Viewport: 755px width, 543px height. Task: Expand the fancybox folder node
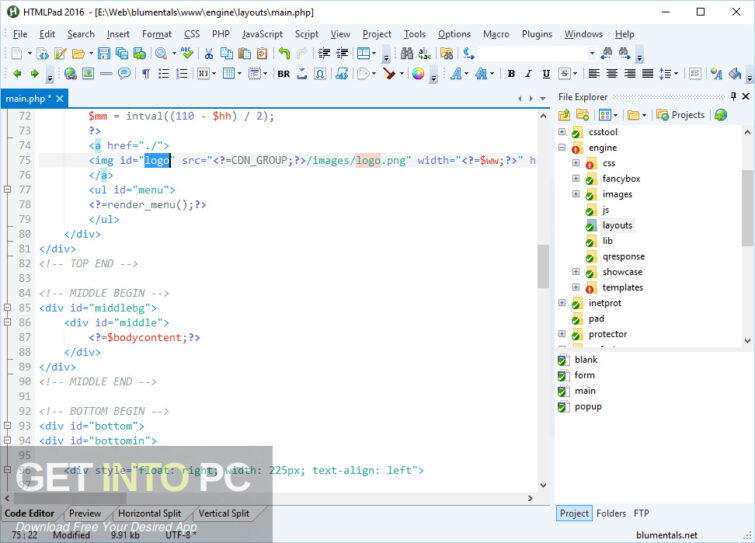coord(576,178)
